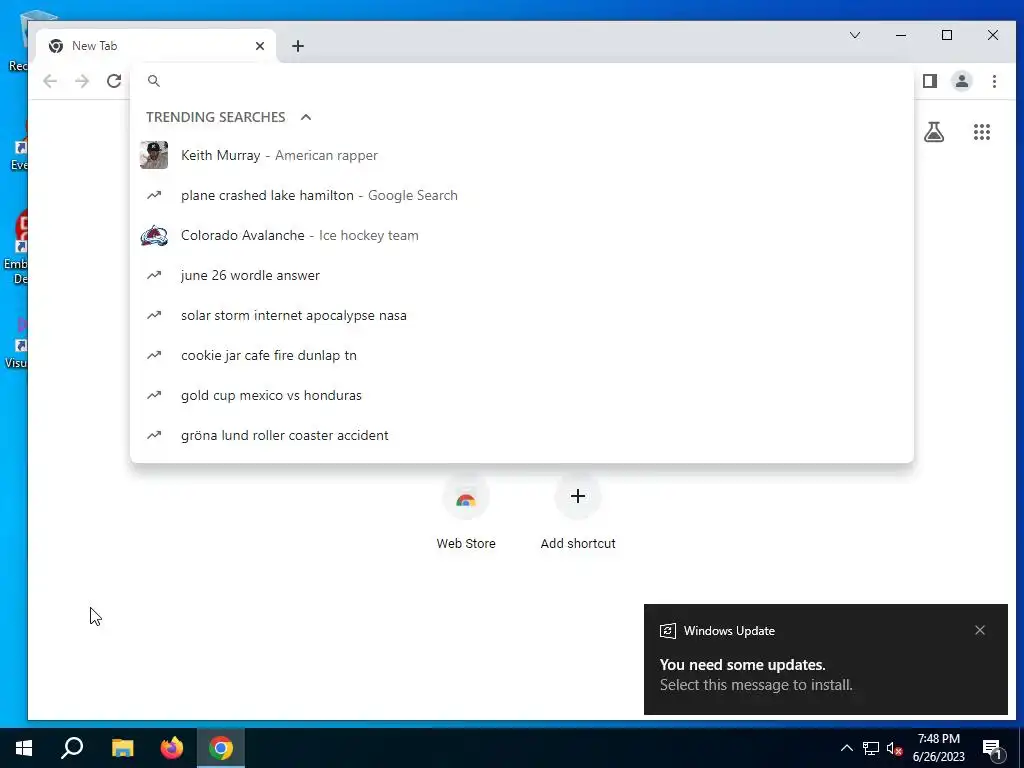Choose the Colorado Avalanche suggestion
Viewport: 1024px width, 768px height.
point(522,235)
